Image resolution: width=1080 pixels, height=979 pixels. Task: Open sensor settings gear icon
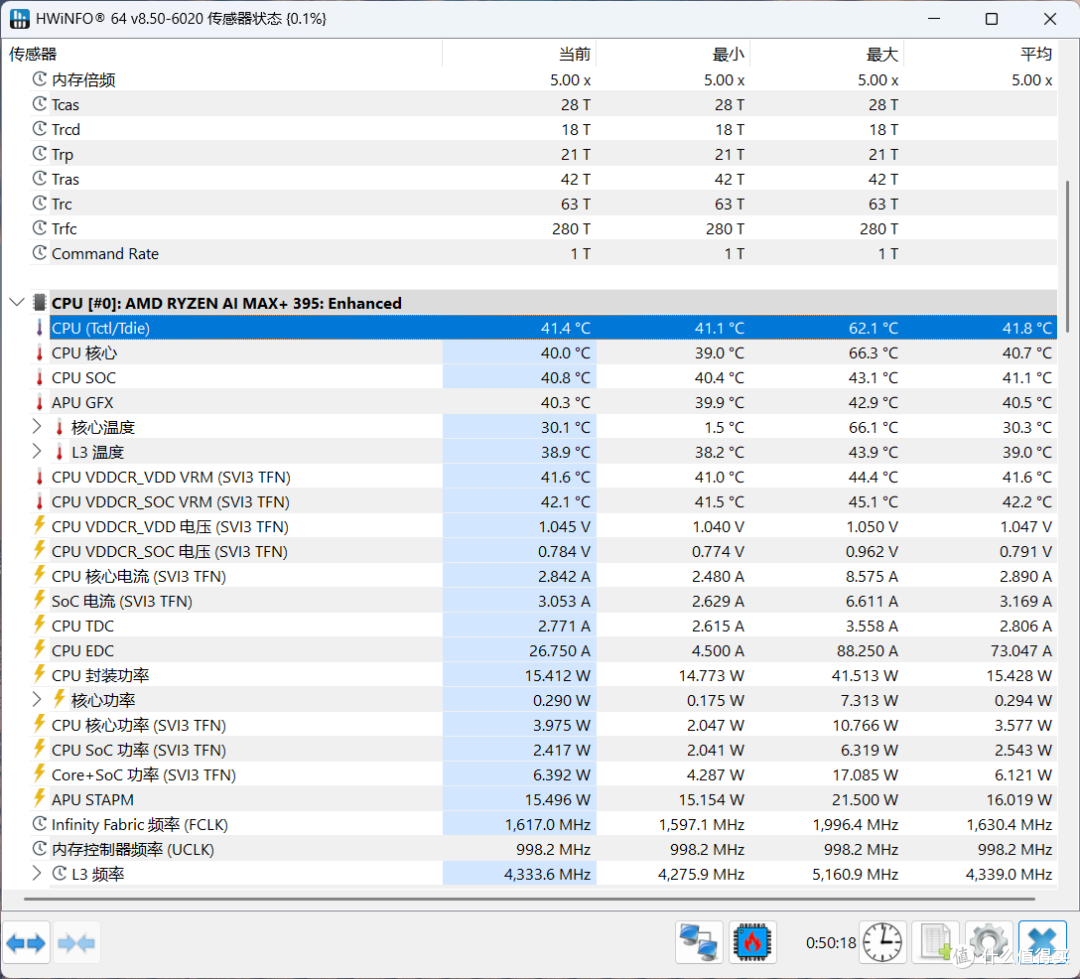988,942
